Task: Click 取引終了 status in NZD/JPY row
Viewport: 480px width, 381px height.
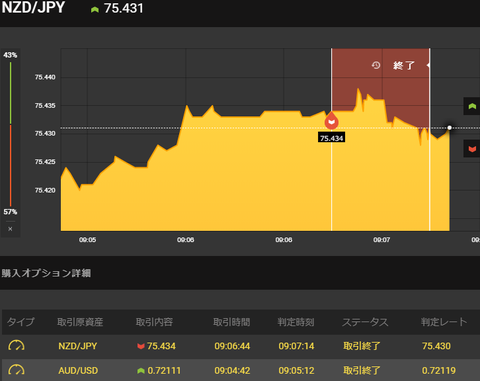Action: (x=362, y=346)
